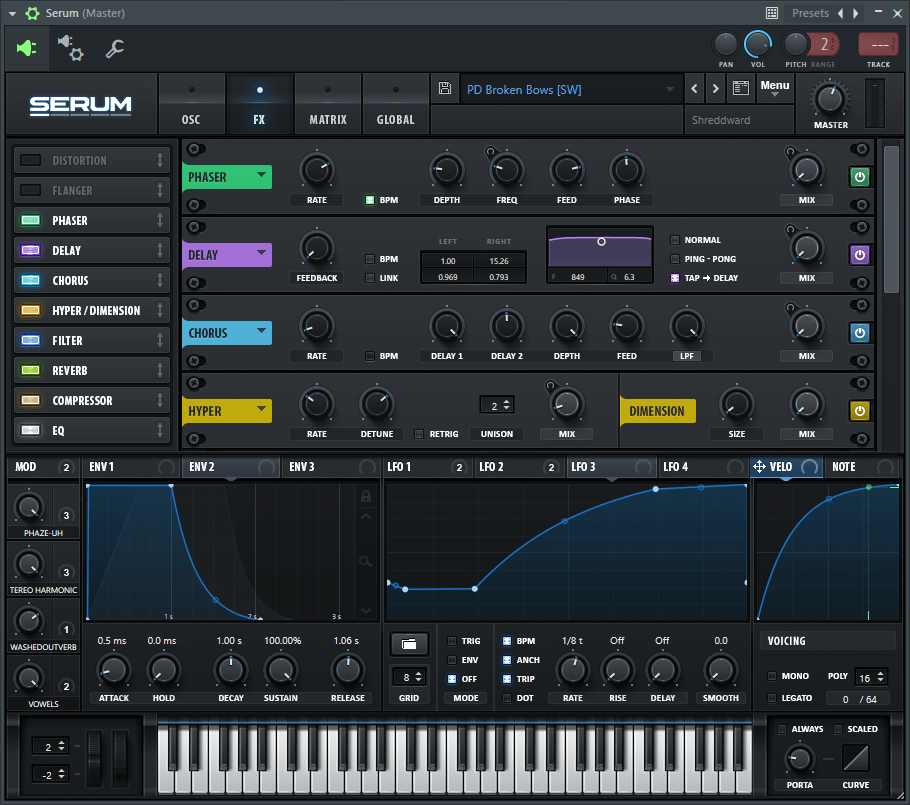Open the FL wrapper plugin grid icon
The height and width of the screenshot is (805, 910).
pos(771,13)
